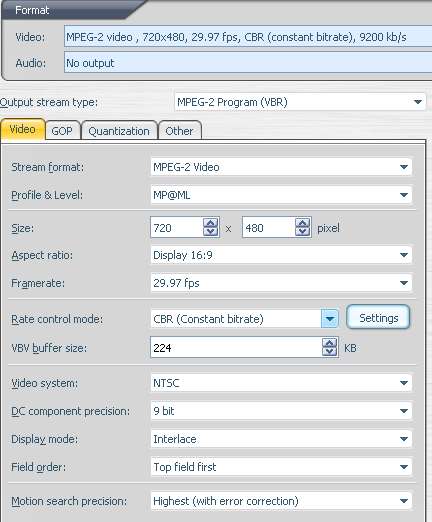Expand the Stream format dropdown
Viewport: 432px width, 522px height.
[281, 167]
